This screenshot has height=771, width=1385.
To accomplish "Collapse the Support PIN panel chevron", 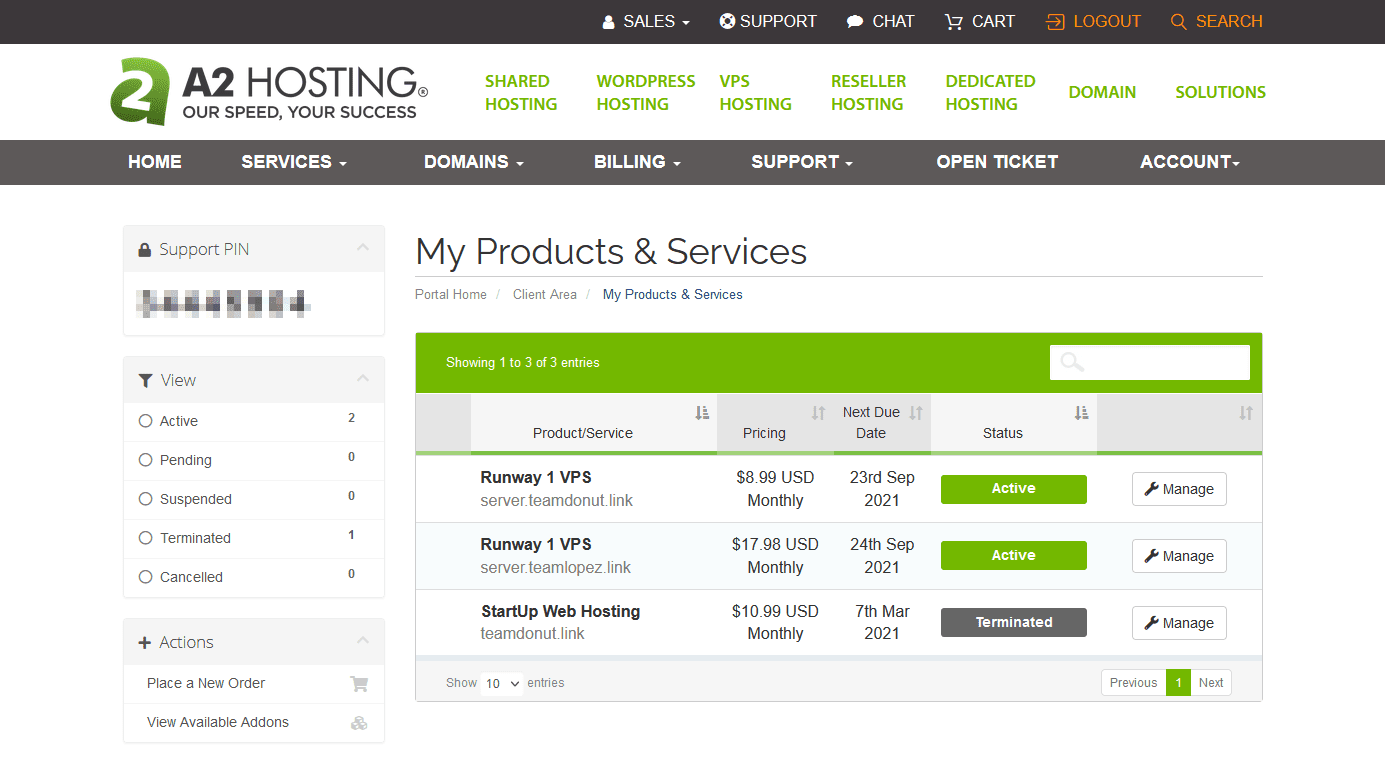I will pos(362,248).
